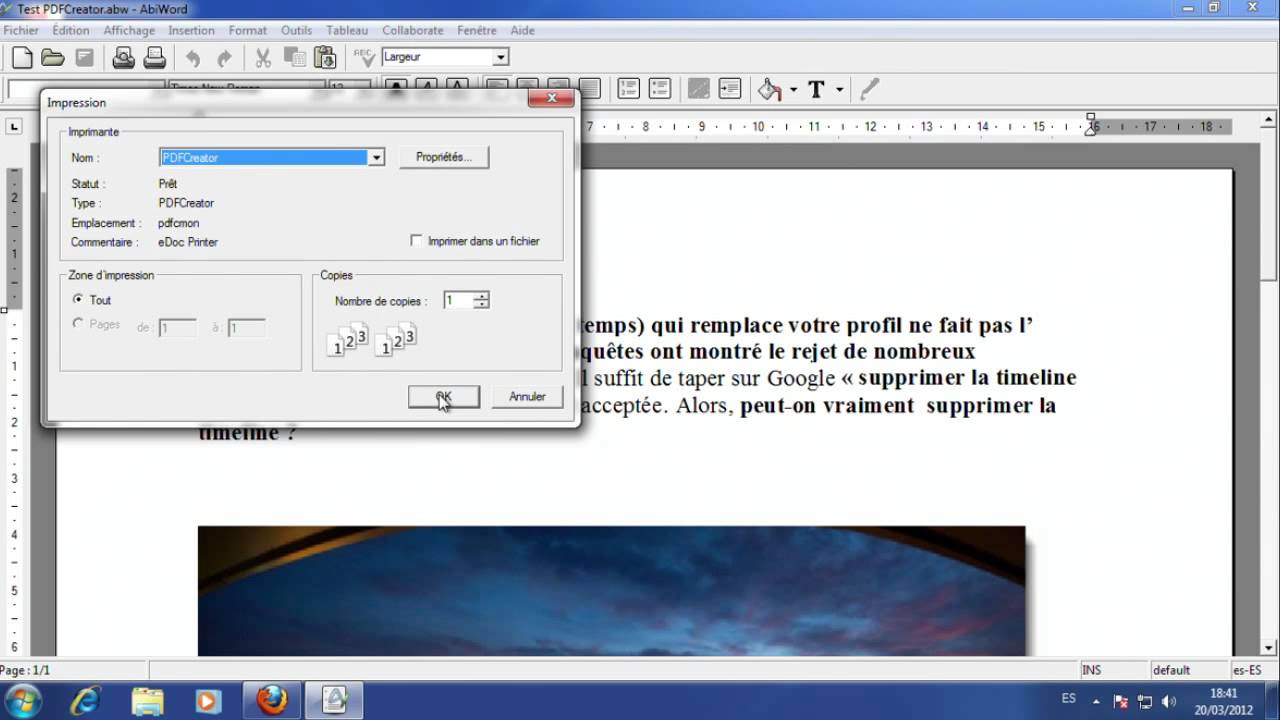1280x720 pixels.
Task: Open the Insertion menu
Action: pyautogui.click(x=191, y=30)
